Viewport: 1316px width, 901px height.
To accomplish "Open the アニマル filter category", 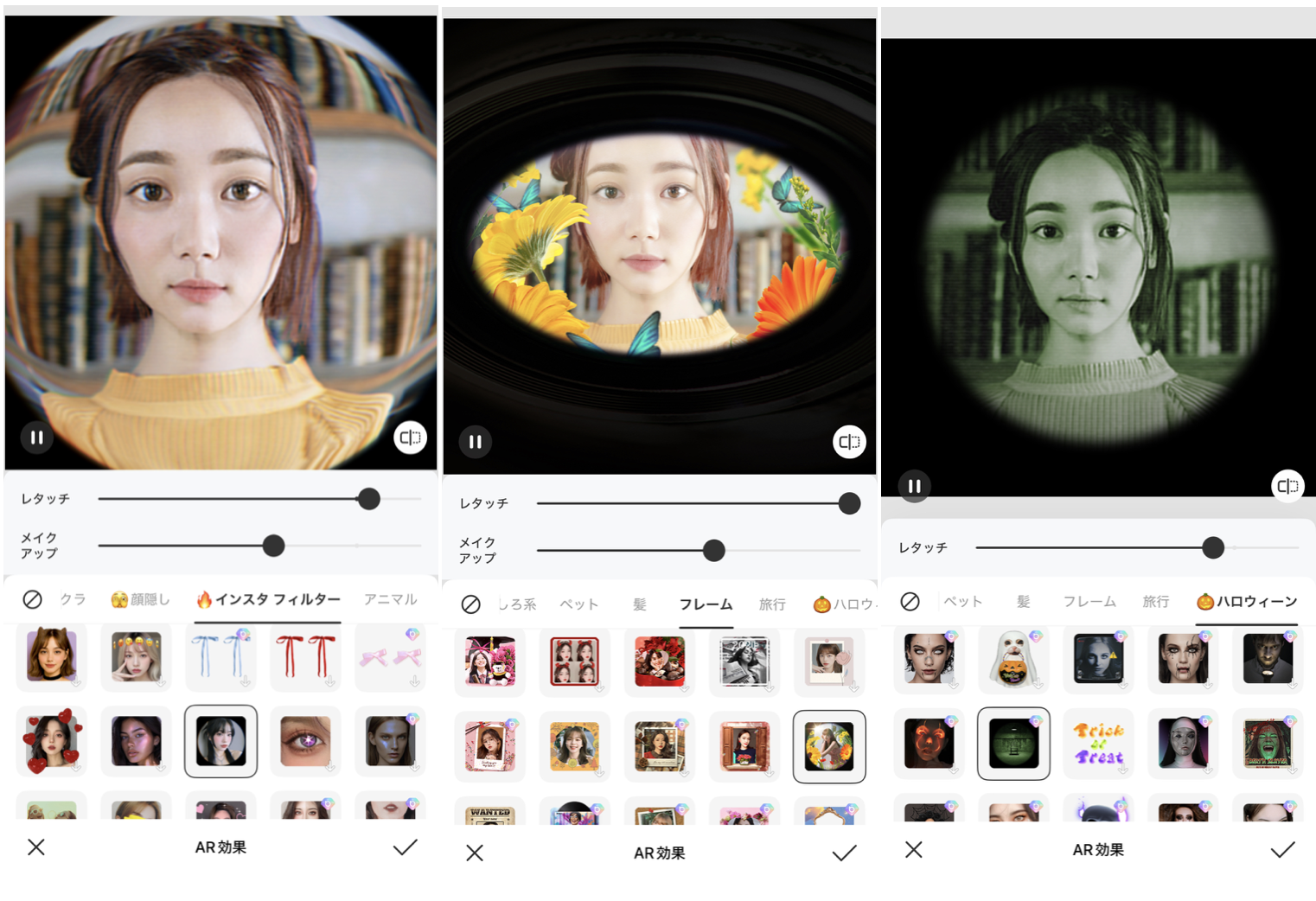I will point(390,599).
